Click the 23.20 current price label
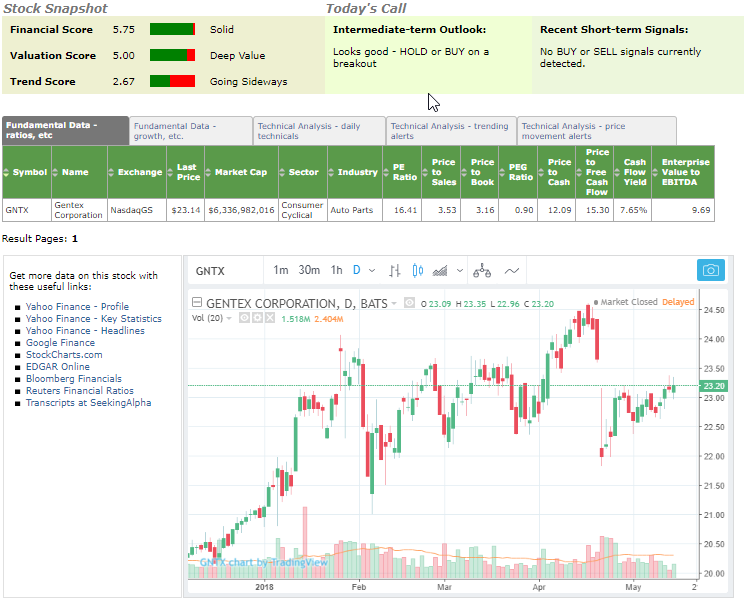 click(714, 385)
